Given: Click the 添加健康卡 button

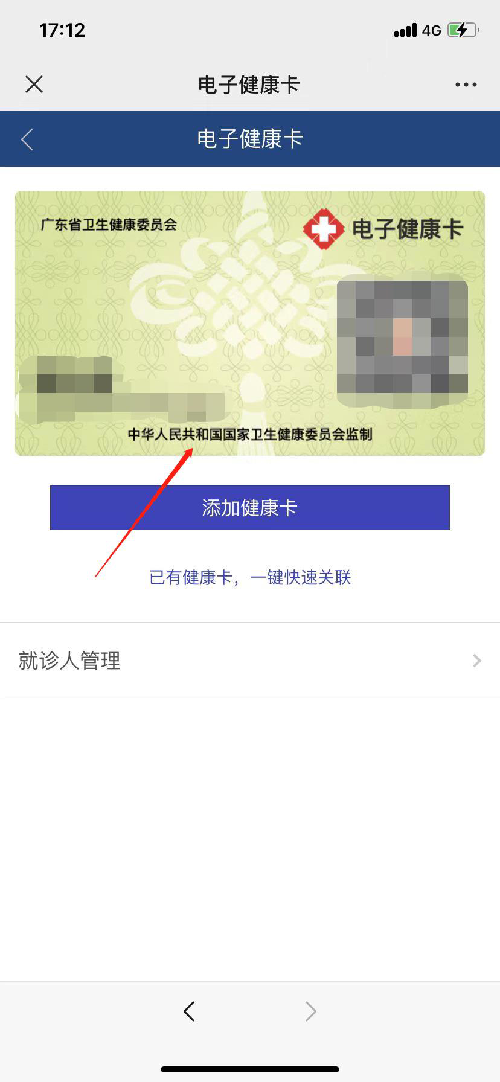Looking at the screenshot, I should click(x=250, y=507).
